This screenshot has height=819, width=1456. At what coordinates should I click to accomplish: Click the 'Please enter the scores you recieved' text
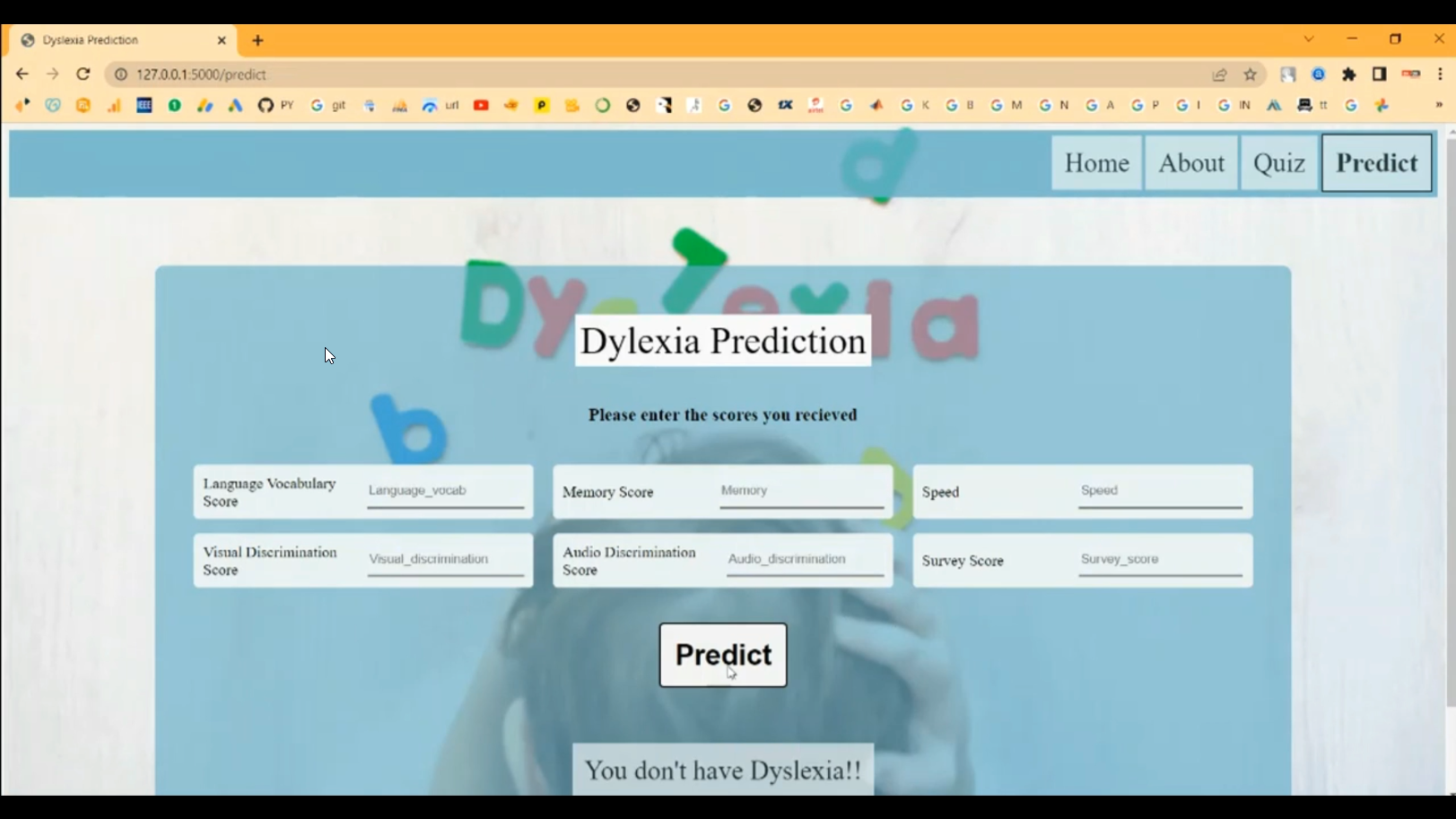(723, 414)
